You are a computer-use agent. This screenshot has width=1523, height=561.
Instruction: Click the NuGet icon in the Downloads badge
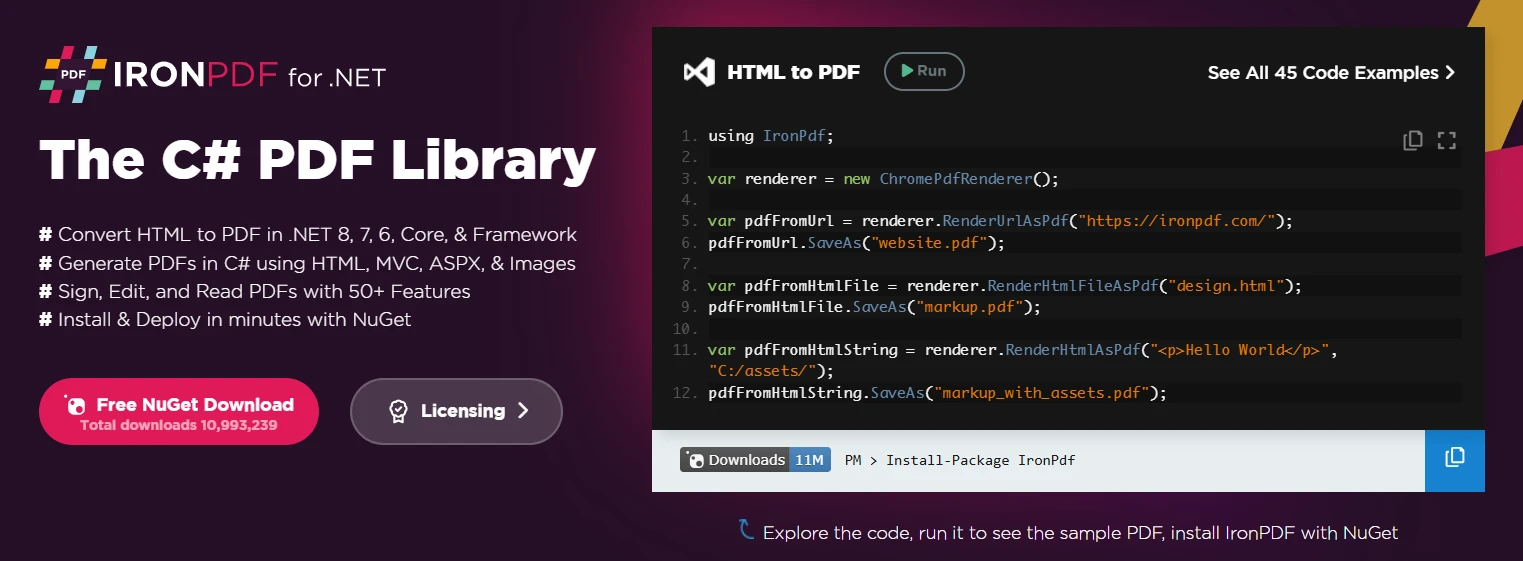[696, 460]
